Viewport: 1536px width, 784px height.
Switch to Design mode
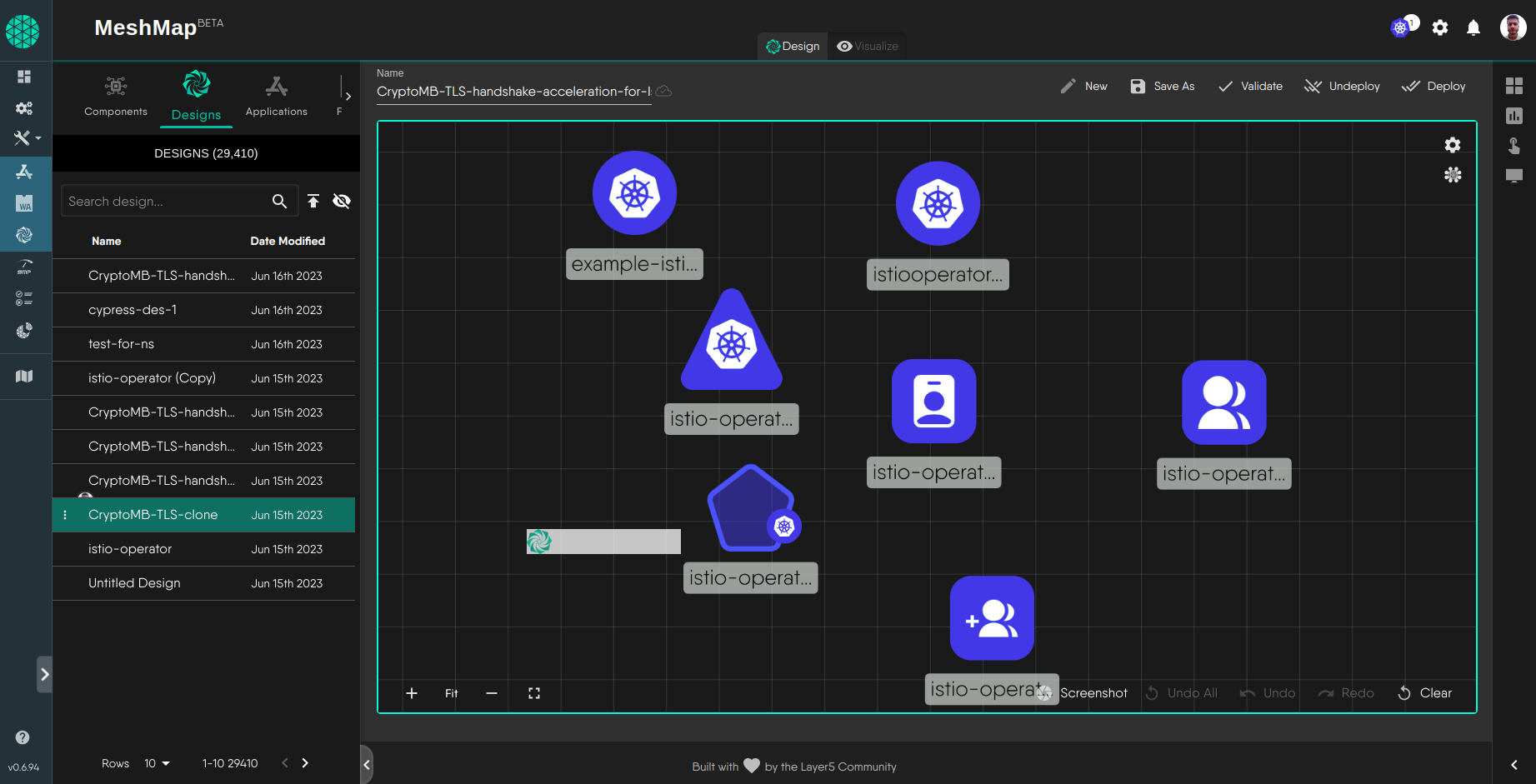pyautogui.click(x=793, y=47)
